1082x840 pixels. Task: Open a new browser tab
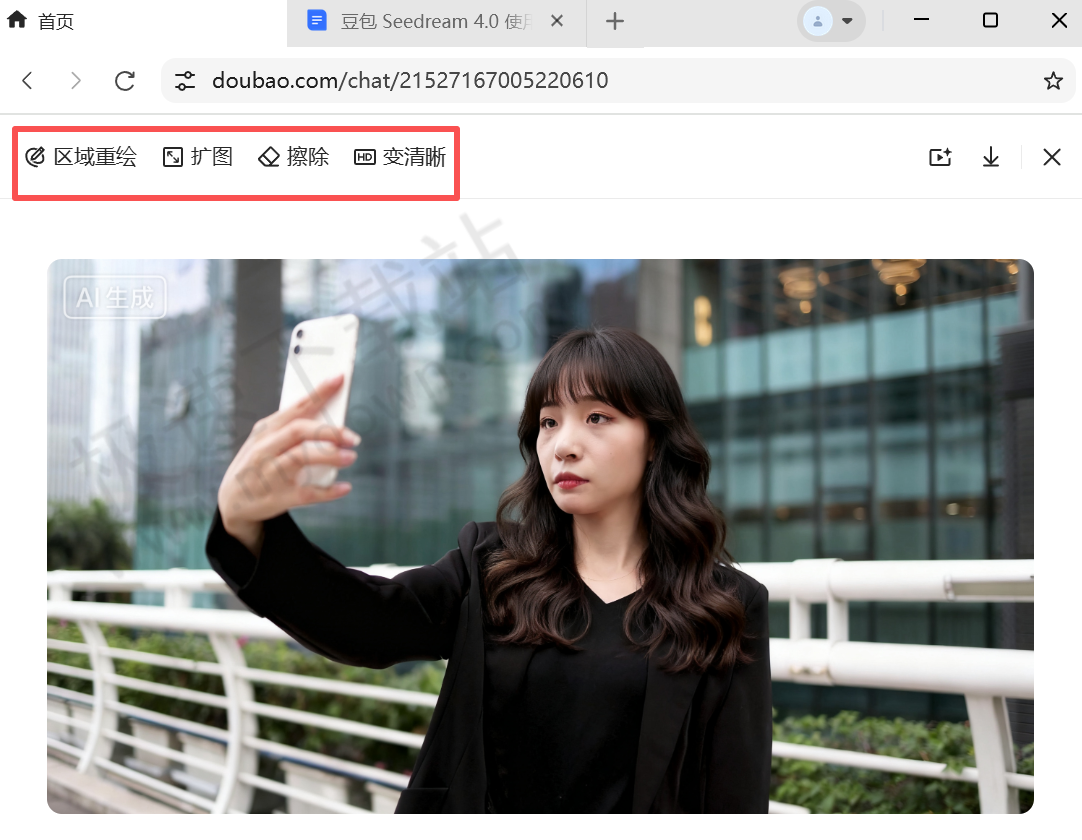pyautogui.click(x=616, y=20)
